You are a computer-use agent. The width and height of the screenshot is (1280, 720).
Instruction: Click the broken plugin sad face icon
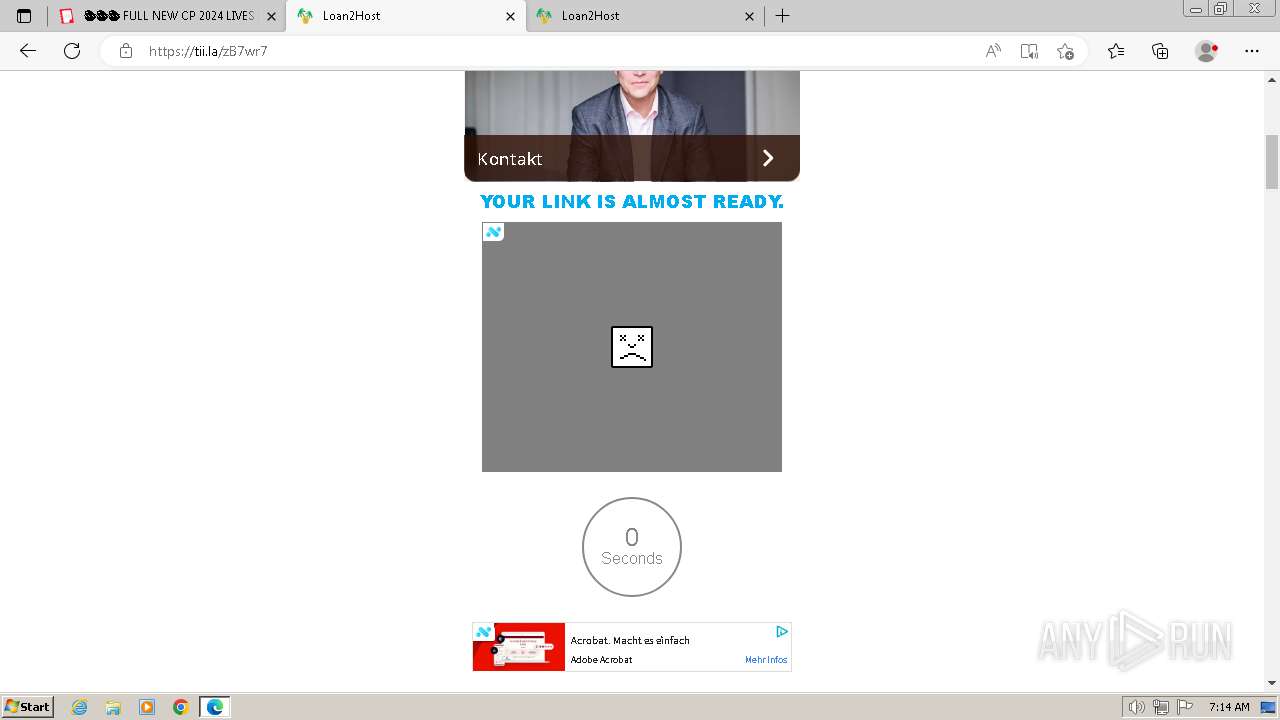click(x=632, y=347)
